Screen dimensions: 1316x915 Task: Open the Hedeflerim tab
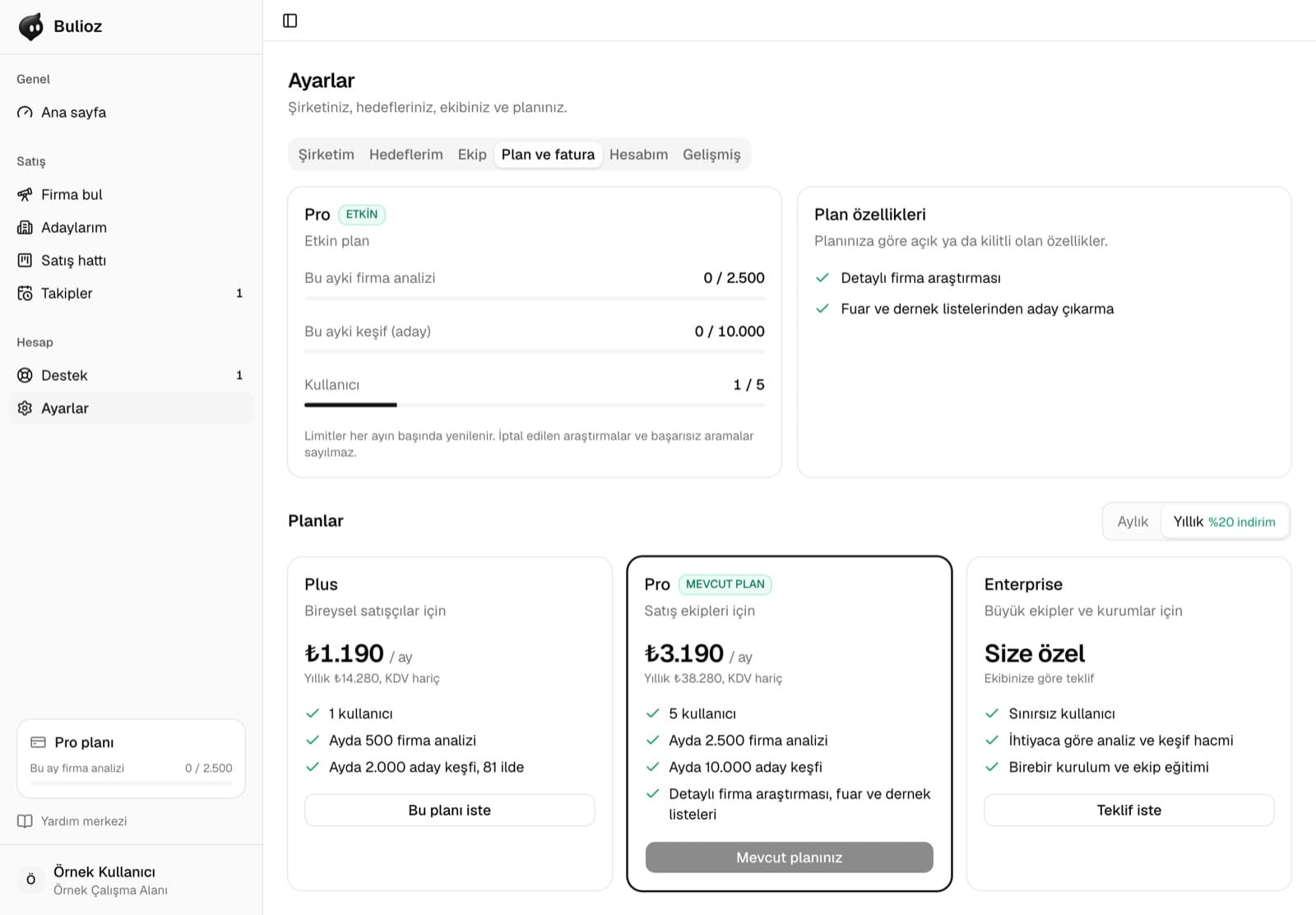click(405, 155)
